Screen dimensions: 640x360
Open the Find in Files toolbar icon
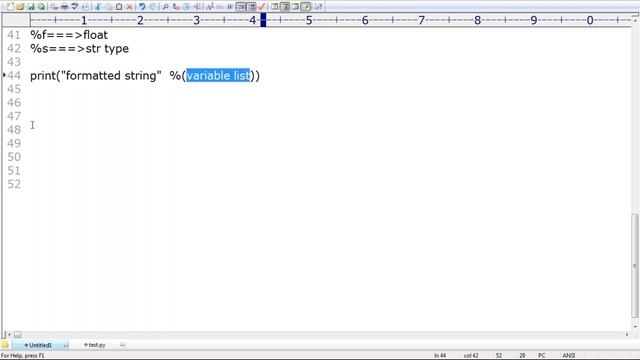pos(186,7)
